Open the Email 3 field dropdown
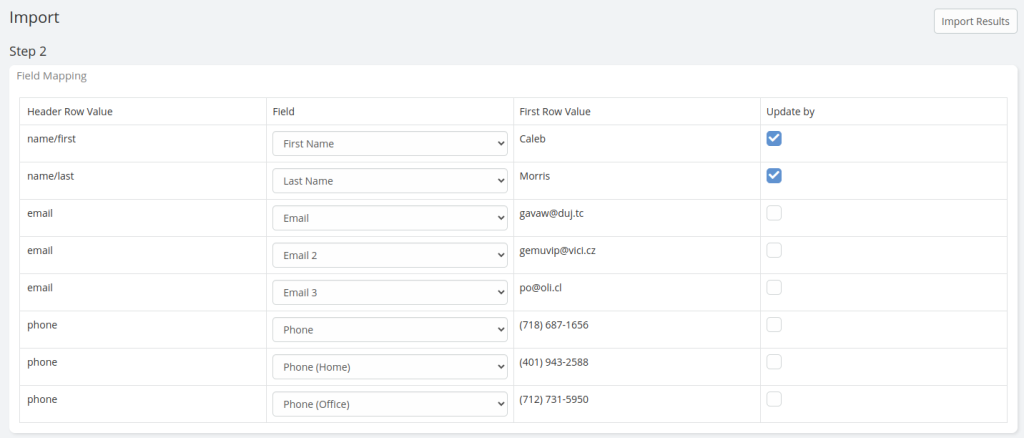The width and height of the screenshot is (1024, 438). pos(390,292)
